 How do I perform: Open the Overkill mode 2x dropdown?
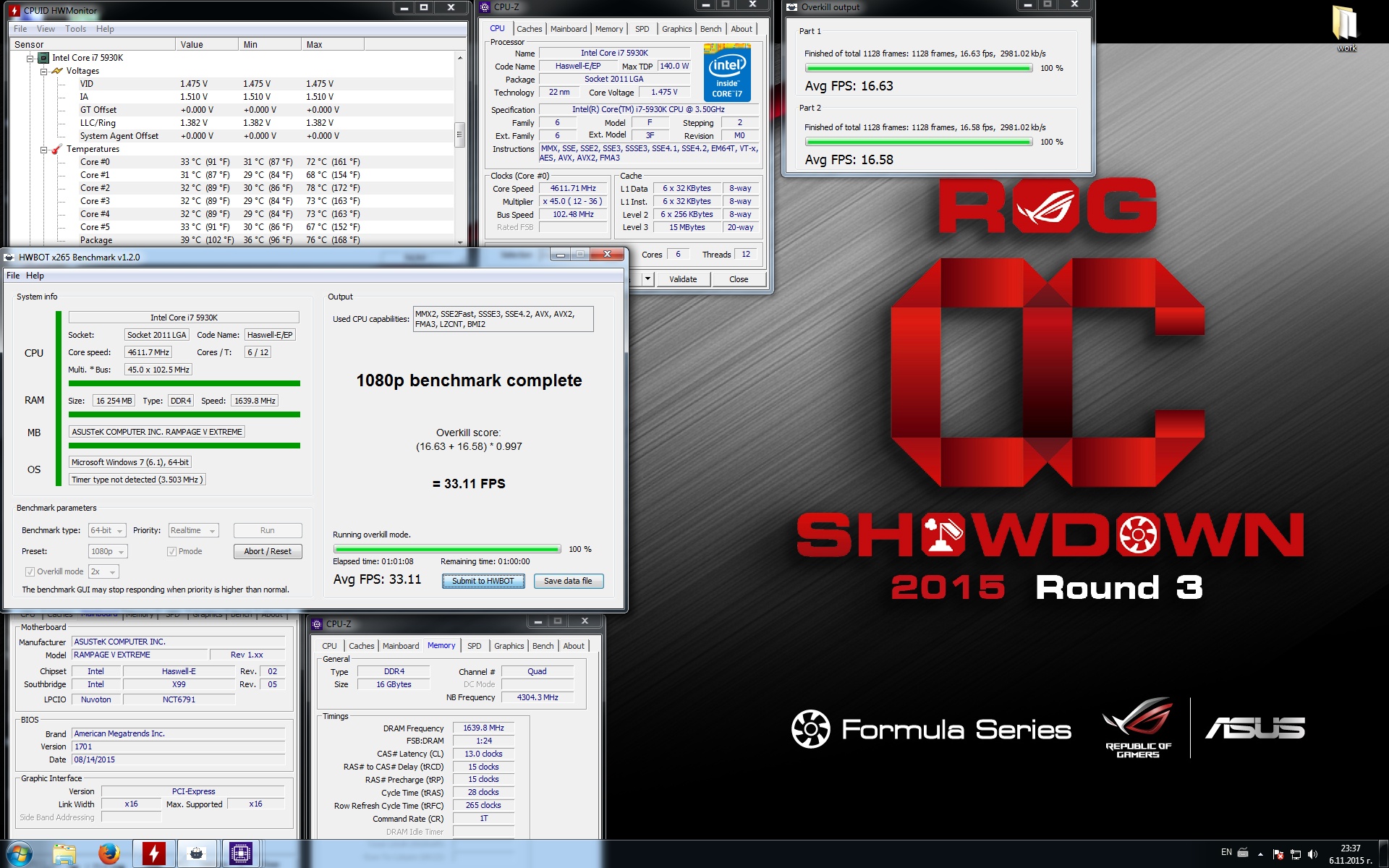(103, 571)
